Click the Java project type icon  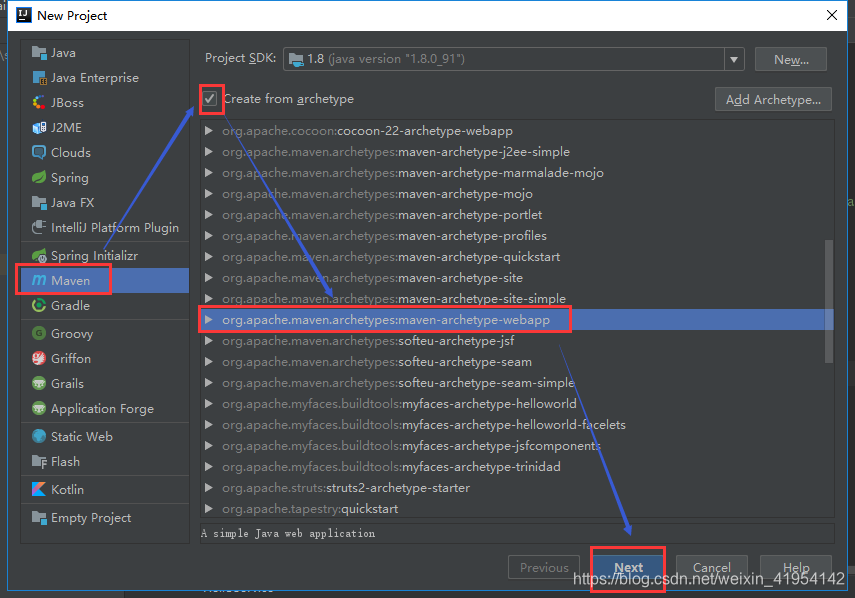tap(39, 53)
